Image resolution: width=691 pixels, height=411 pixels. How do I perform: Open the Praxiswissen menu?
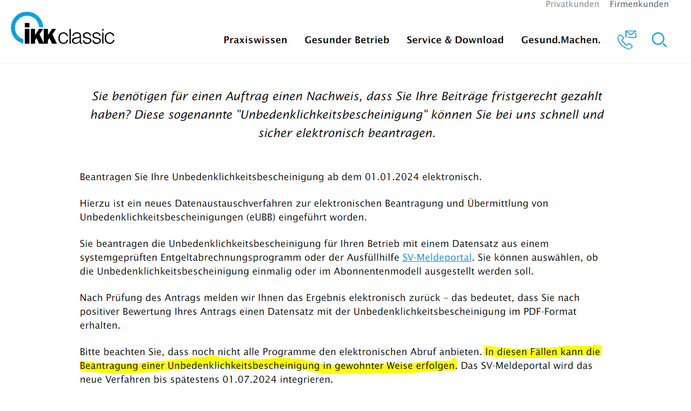pos(255,40)
